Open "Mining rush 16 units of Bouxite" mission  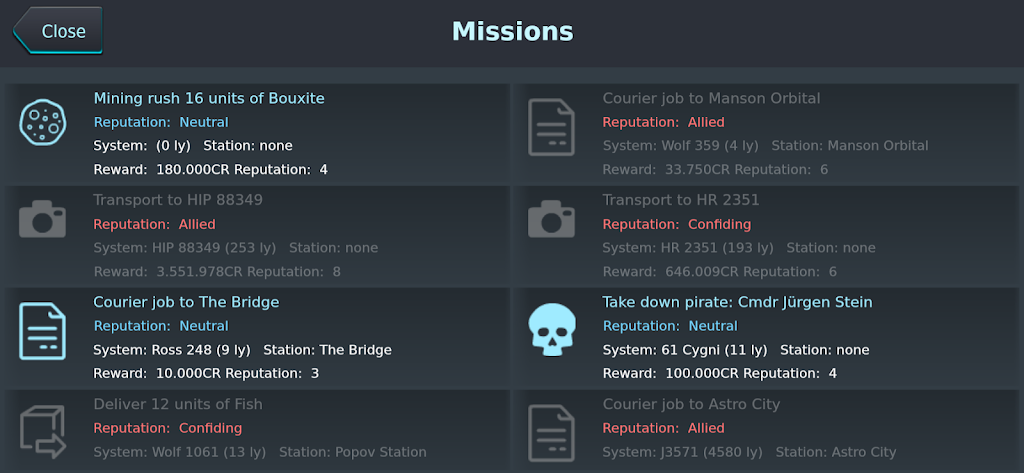(209, 98)
